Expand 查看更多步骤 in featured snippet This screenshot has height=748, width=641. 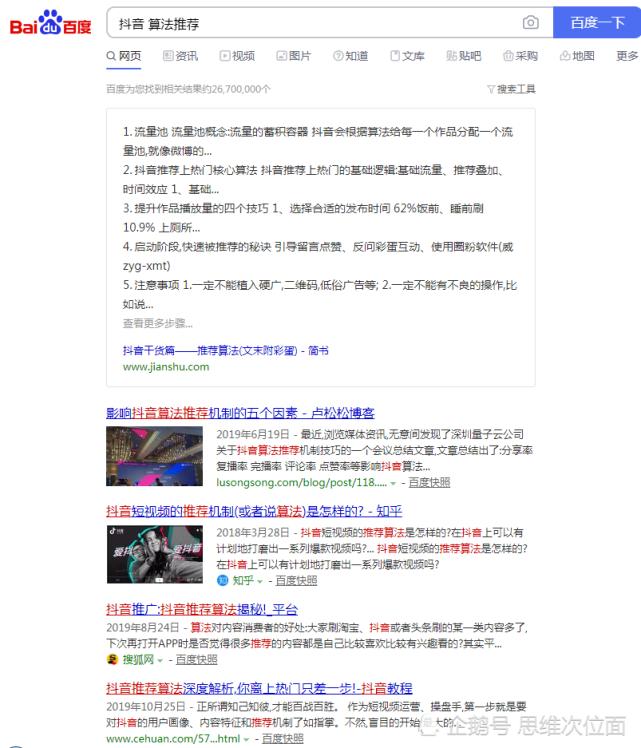coord(158,323)
